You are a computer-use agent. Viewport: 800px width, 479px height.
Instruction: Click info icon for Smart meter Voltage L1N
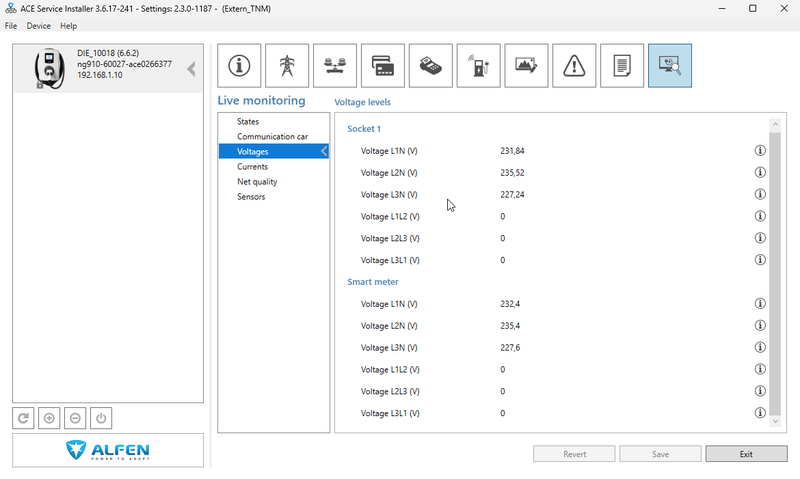pyautogui.click(x=760, y=304)
